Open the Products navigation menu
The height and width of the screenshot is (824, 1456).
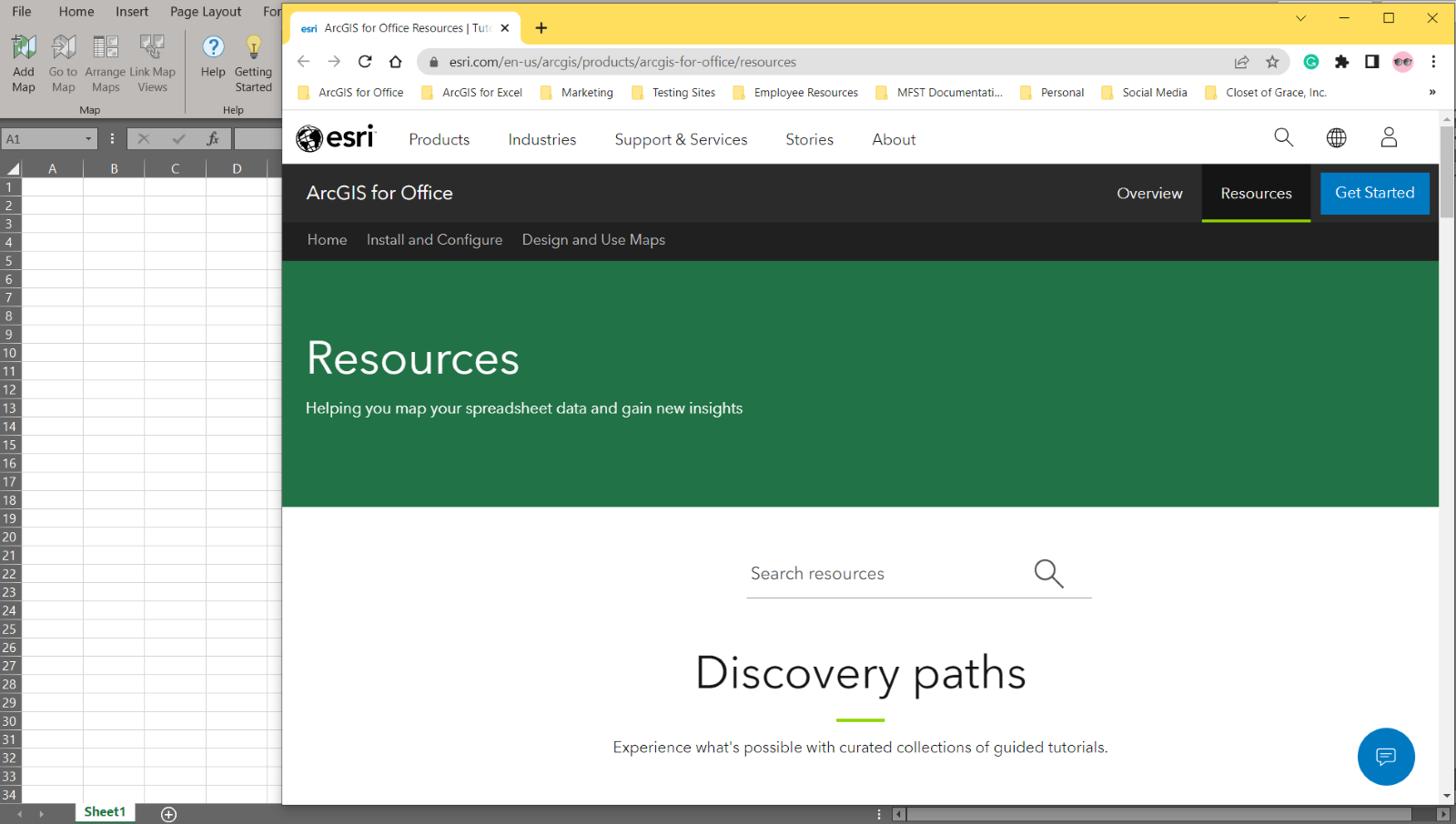440,139
